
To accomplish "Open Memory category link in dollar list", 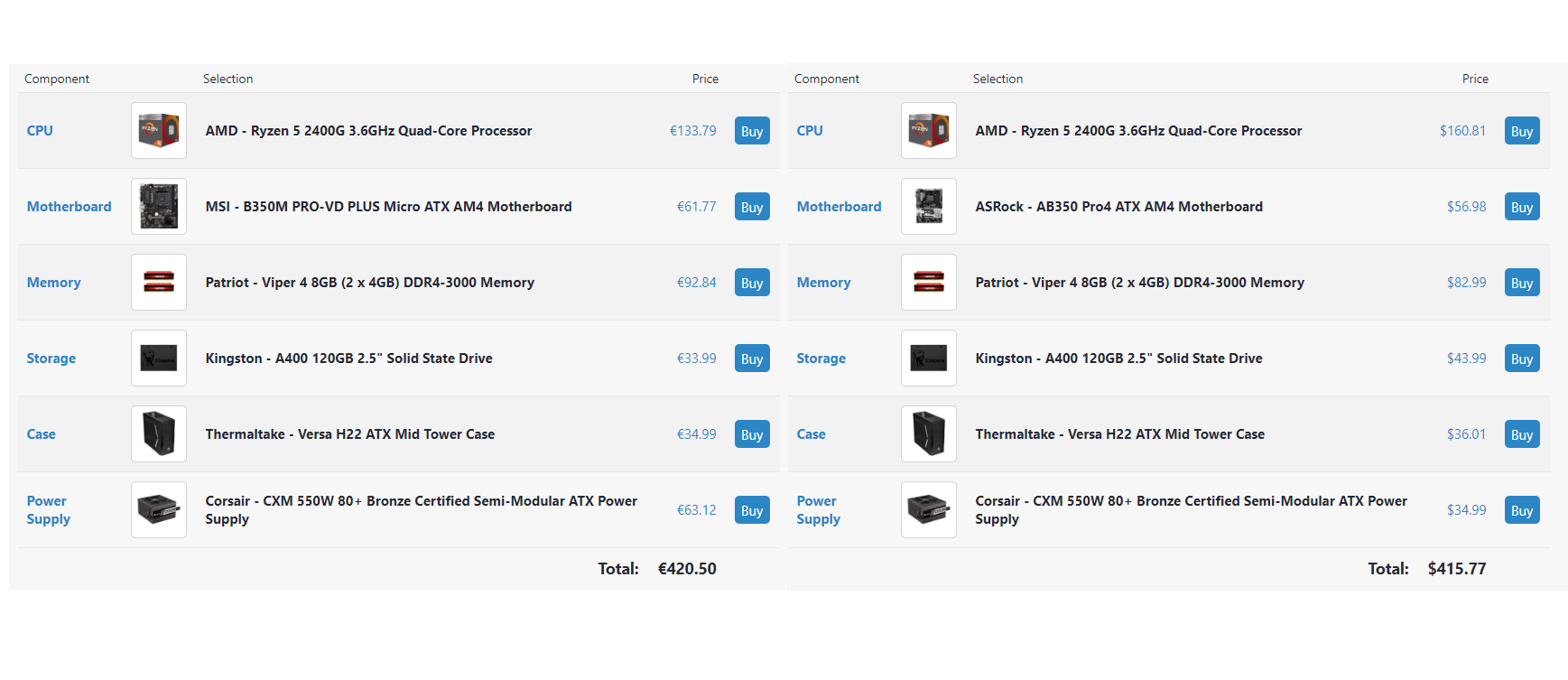I will (824, 283).
